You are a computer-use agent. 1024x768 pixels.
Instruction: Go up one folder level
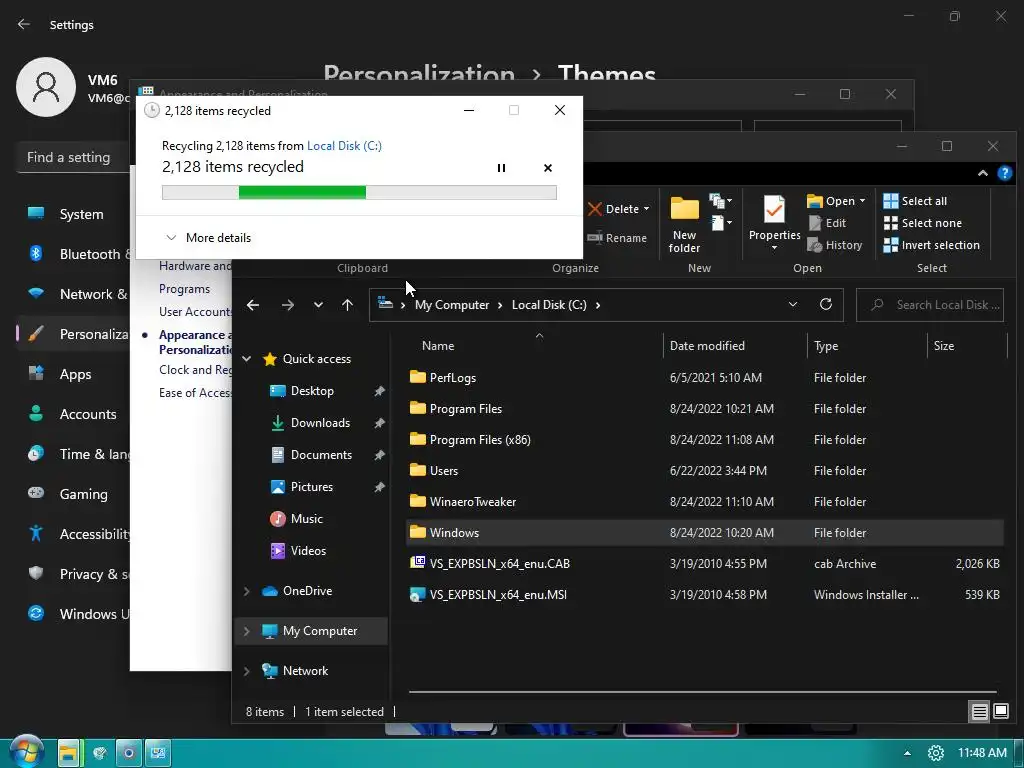[347, 305]
